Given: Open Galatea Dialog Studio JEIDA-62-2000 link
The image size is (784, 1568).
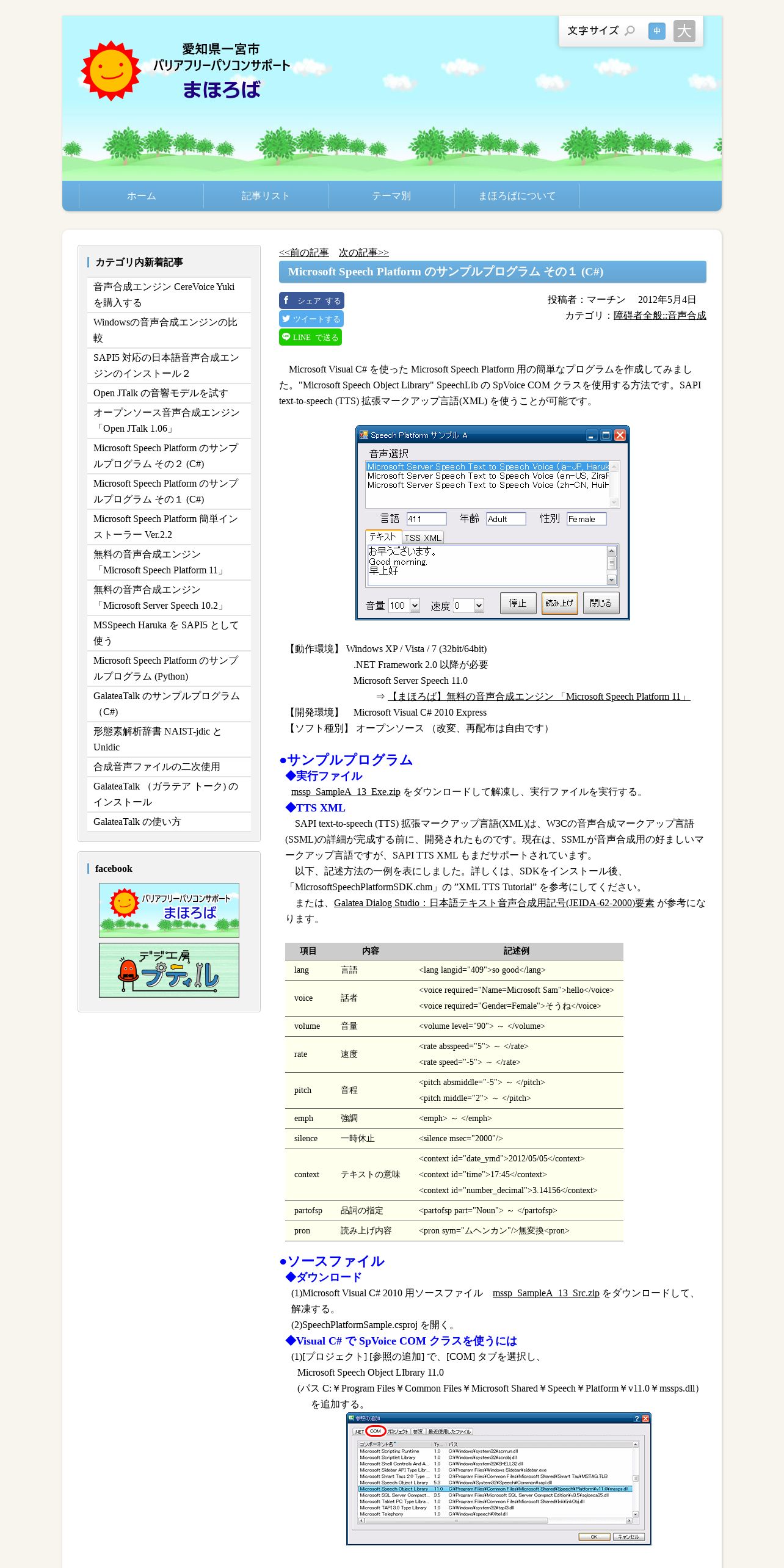Looking at the screenshot, I should 494,903.
